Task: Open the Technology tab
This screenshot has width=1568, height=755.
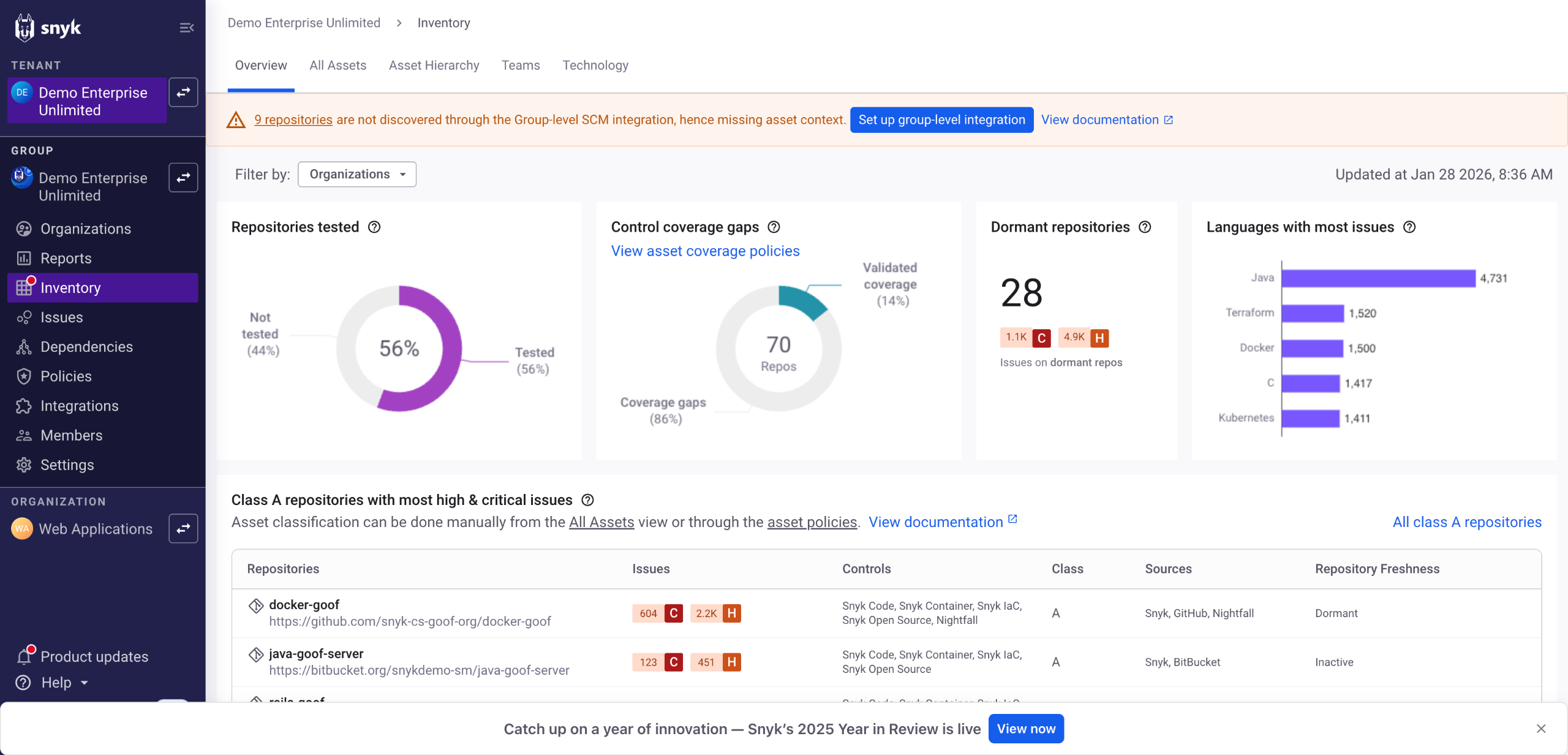Action: (595, 65)
